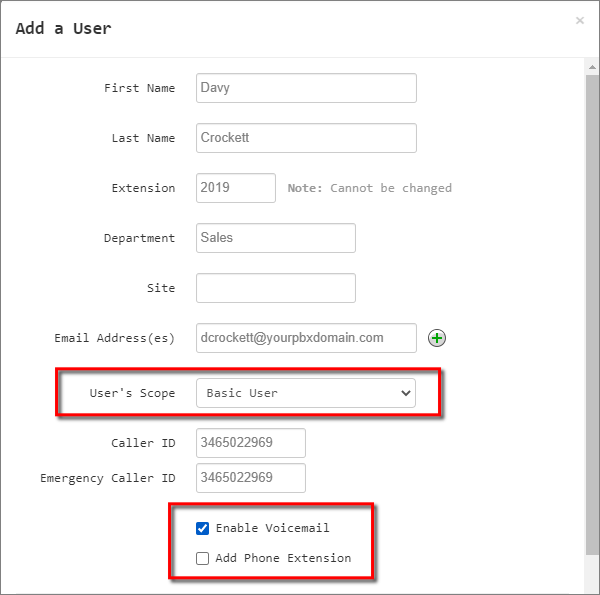Click the Last Name field
600x595 pixels.
306,138
